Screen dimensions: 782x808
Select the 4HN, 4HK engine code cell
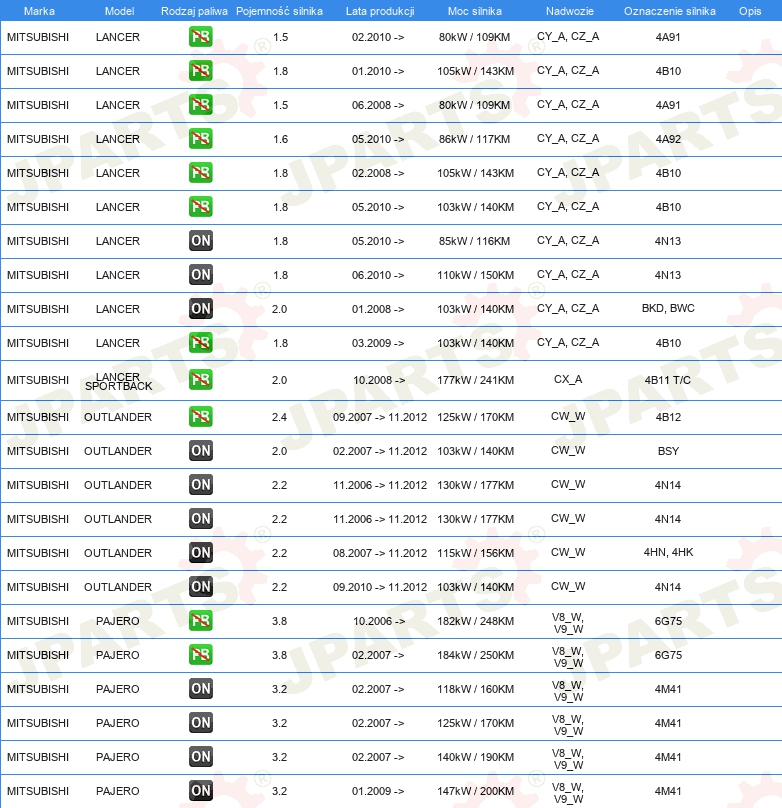pos(668,553)
